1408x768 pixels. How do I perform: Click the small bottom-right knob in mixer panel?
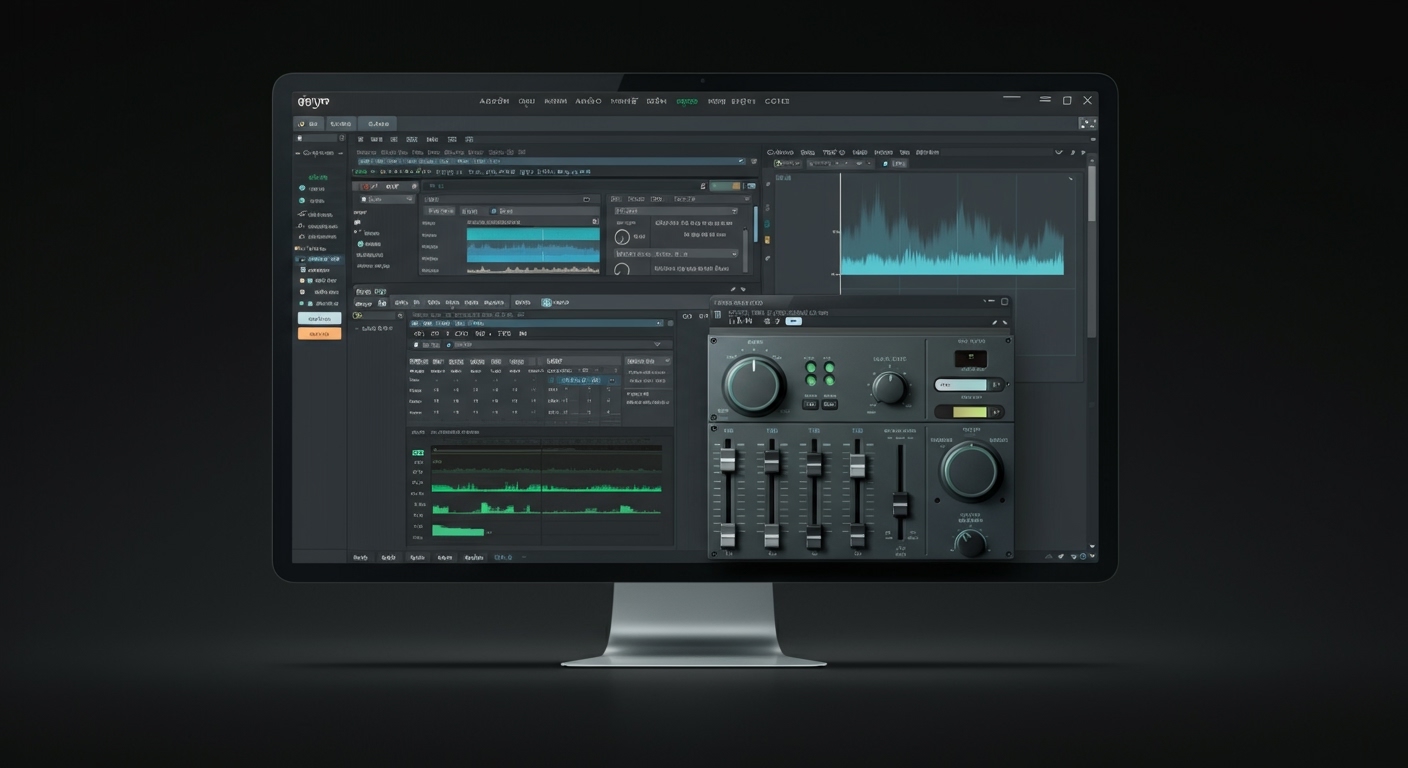[x=969, y=543]
